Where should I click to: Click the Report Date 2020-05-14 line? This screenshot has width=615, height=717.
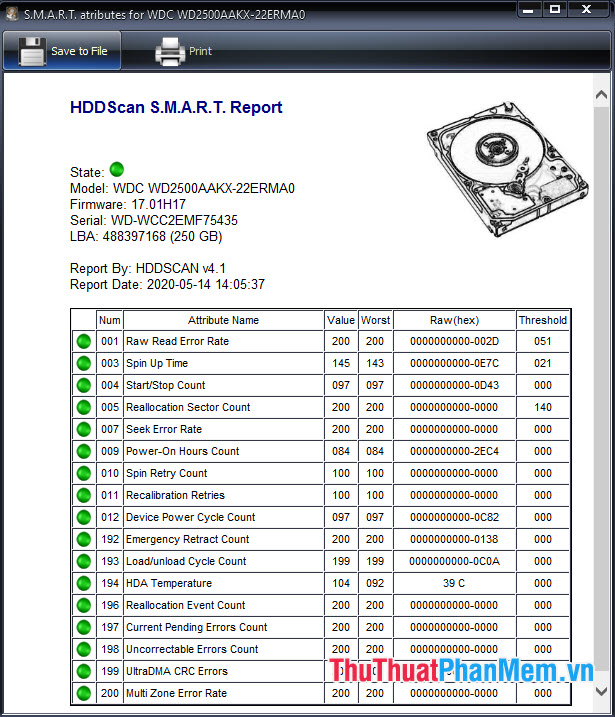click(x=167, y=284)
